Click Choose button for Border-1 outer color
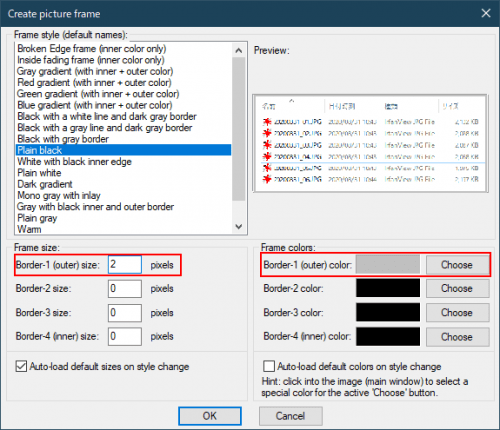This screenshot has height=430, width=500. tap(457, 265)
